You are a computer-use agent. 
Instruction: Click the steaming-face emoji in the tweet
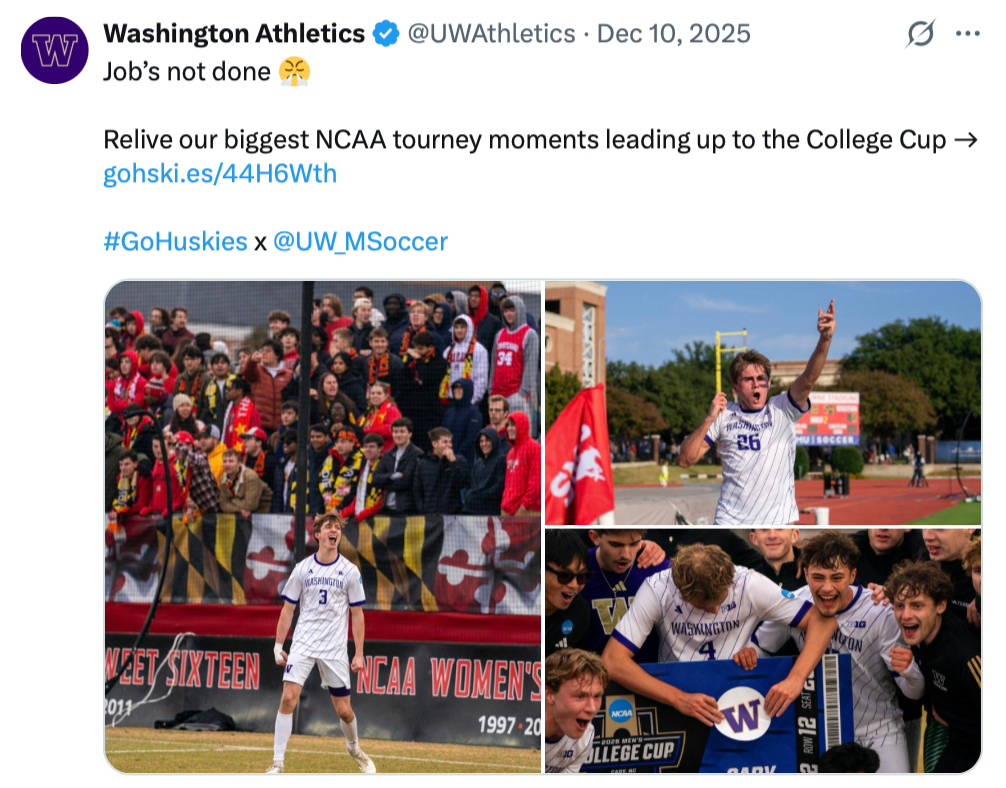coord(294,72)
